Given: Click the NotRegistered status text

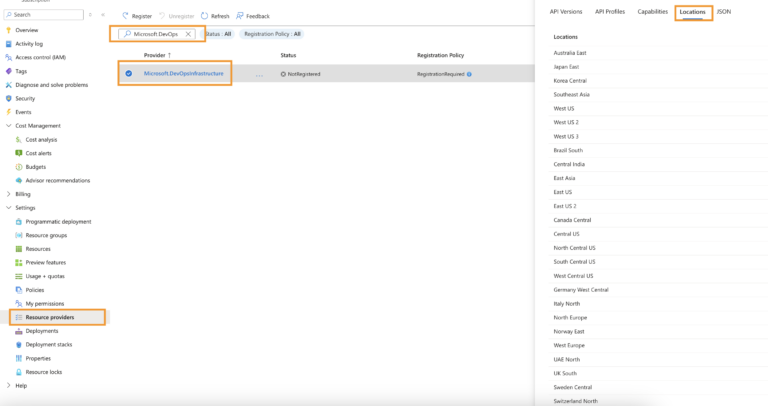Looking at the screenshot, I should coord(304,74).
